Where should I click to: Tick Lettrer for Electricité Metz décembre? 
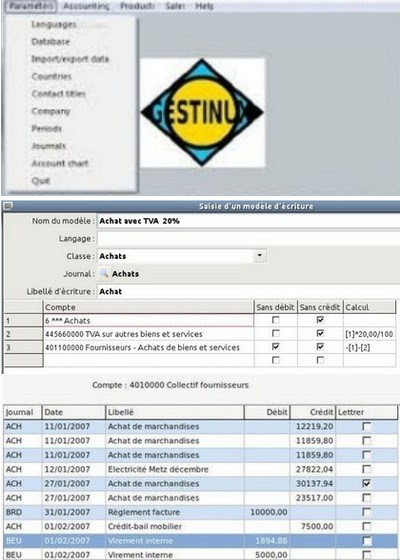tap(366, 469)
